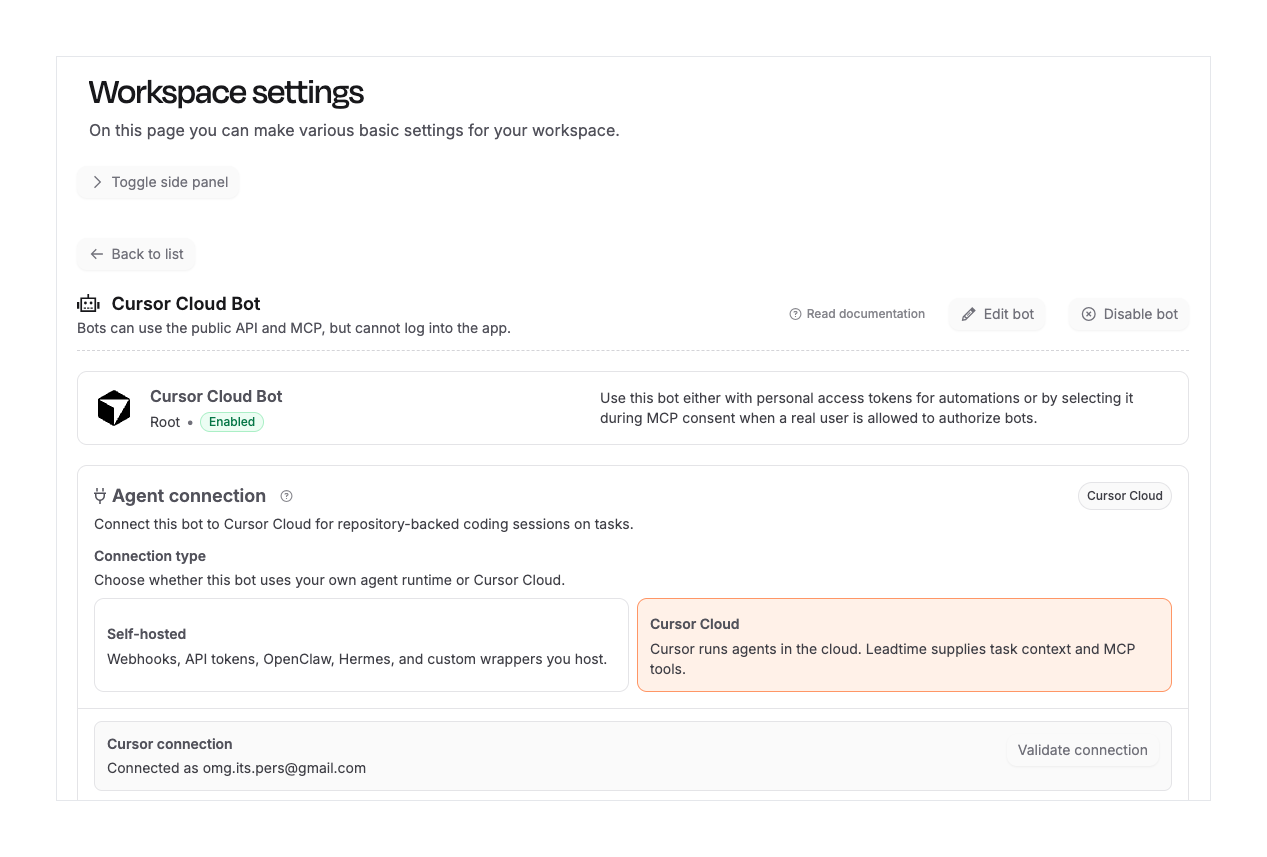Click the Cursor Cloud Bot card name
Image resolution: width=1267 pixels, height=857 pixels.
click(x=216, y=397)
